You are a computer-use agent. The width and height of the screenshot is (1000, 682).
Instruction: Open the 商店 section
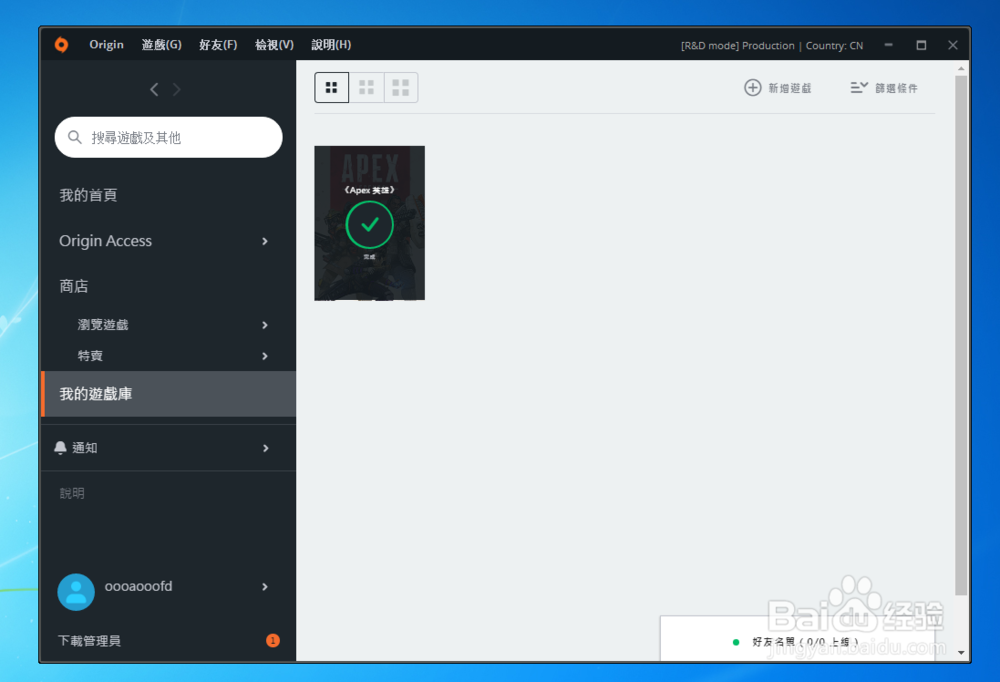click(74, 286)
